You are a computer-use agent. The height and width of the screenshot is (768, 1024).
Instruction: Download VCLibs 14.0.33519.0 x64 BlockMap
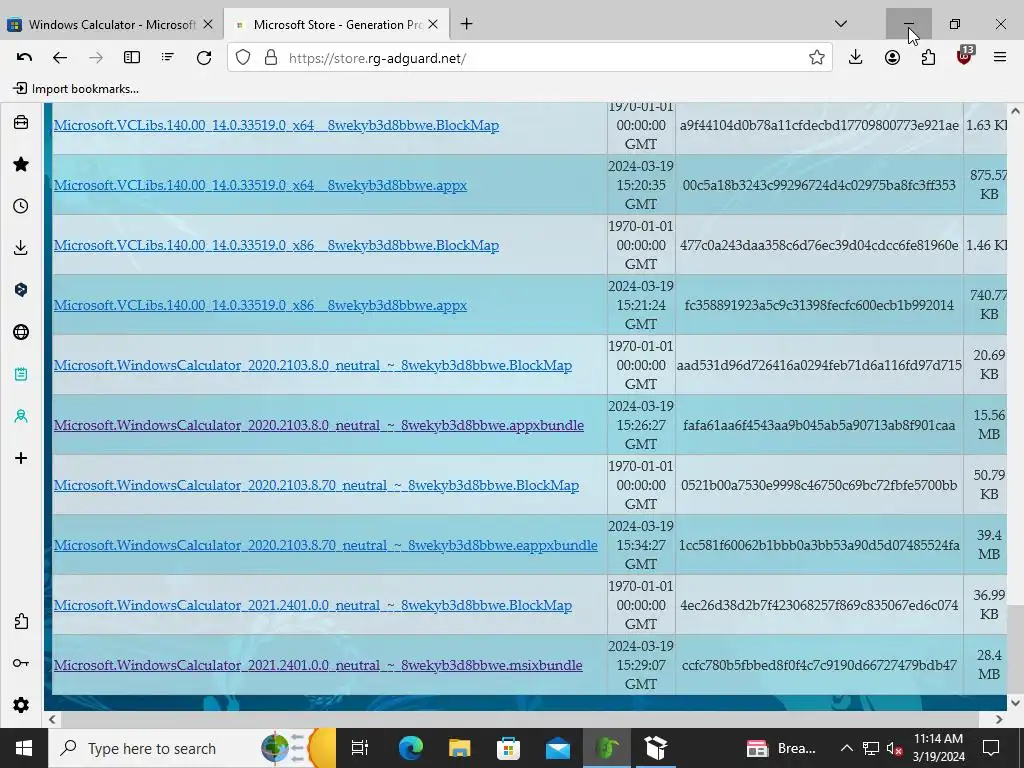coord(276,125)
